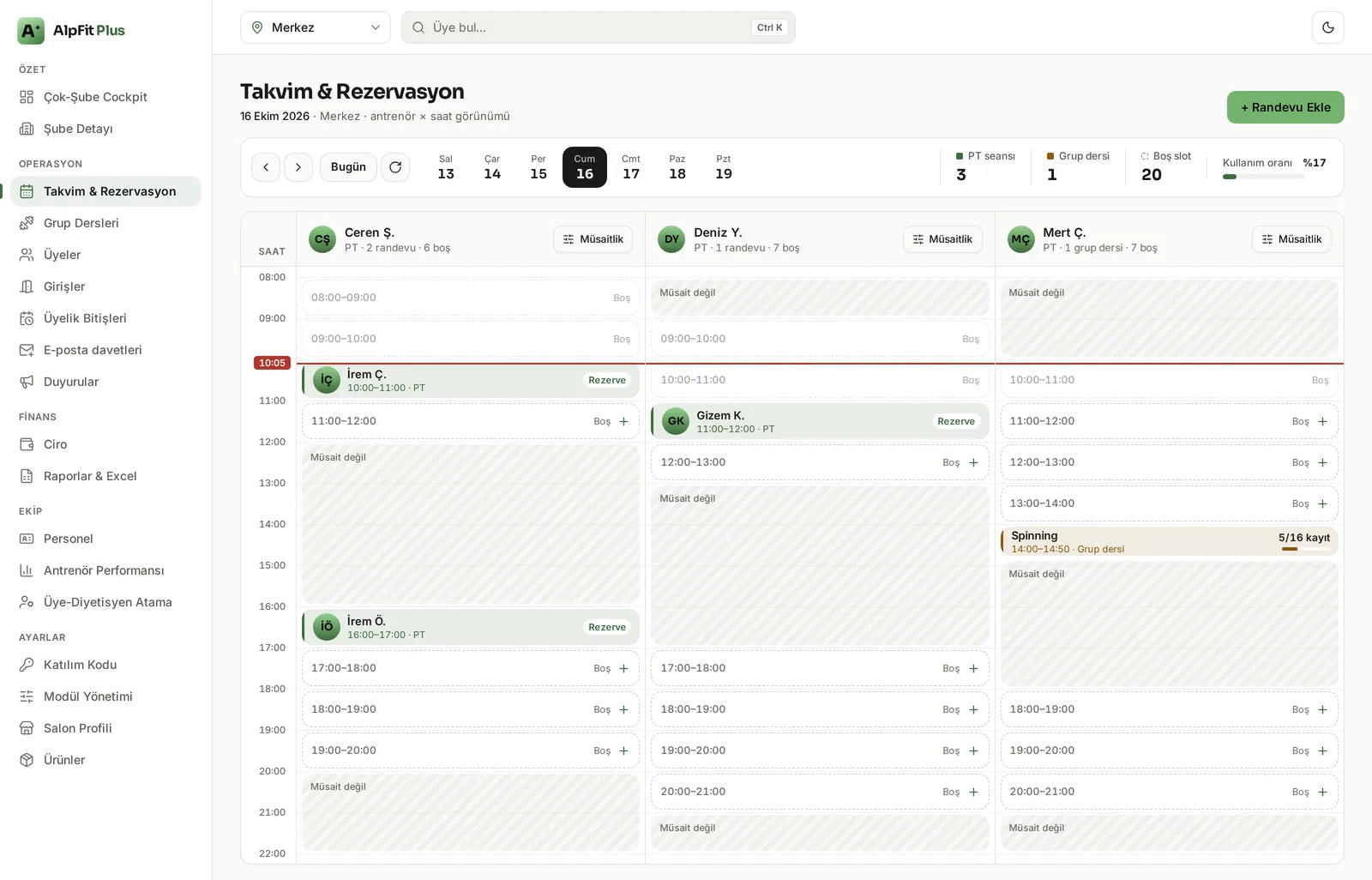Image resolution: width=1372 pixels, height=880 pixels.
Task: Open the Spinning group class card
Action: [x=1169, y=541]
